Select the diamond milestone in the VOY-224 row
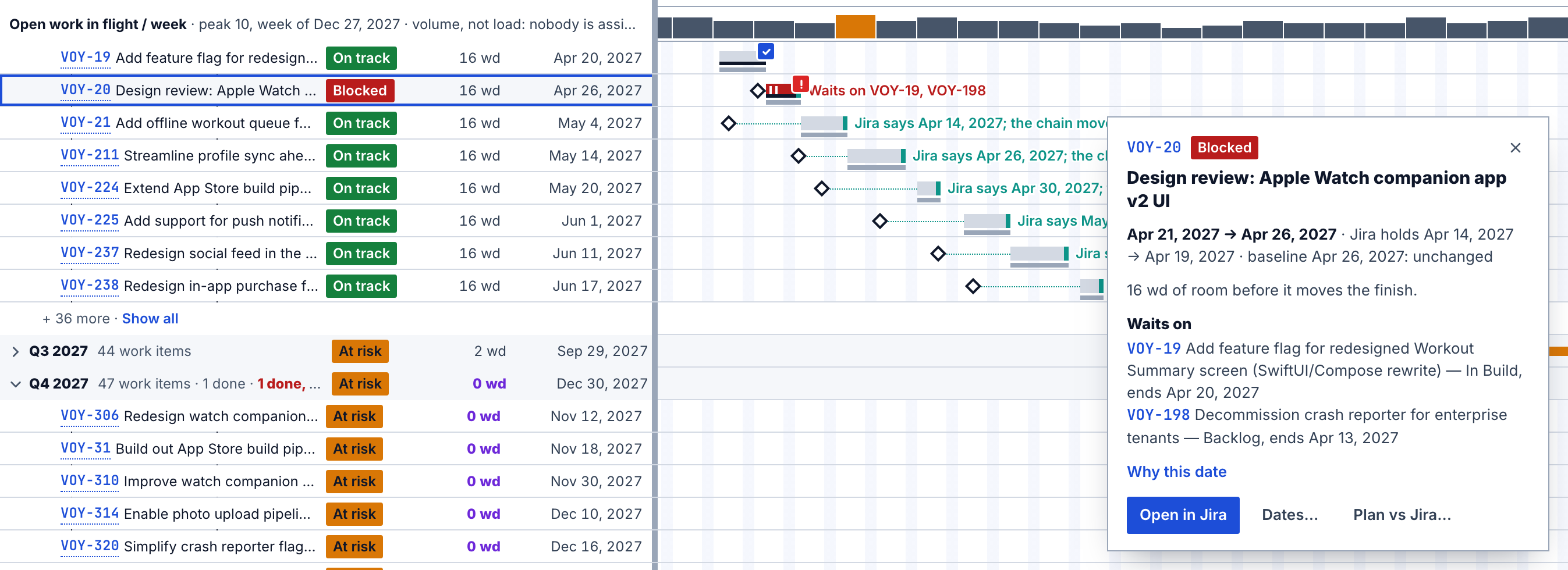This screenshot has width=1568, height=570. click(x=821, y=188)
